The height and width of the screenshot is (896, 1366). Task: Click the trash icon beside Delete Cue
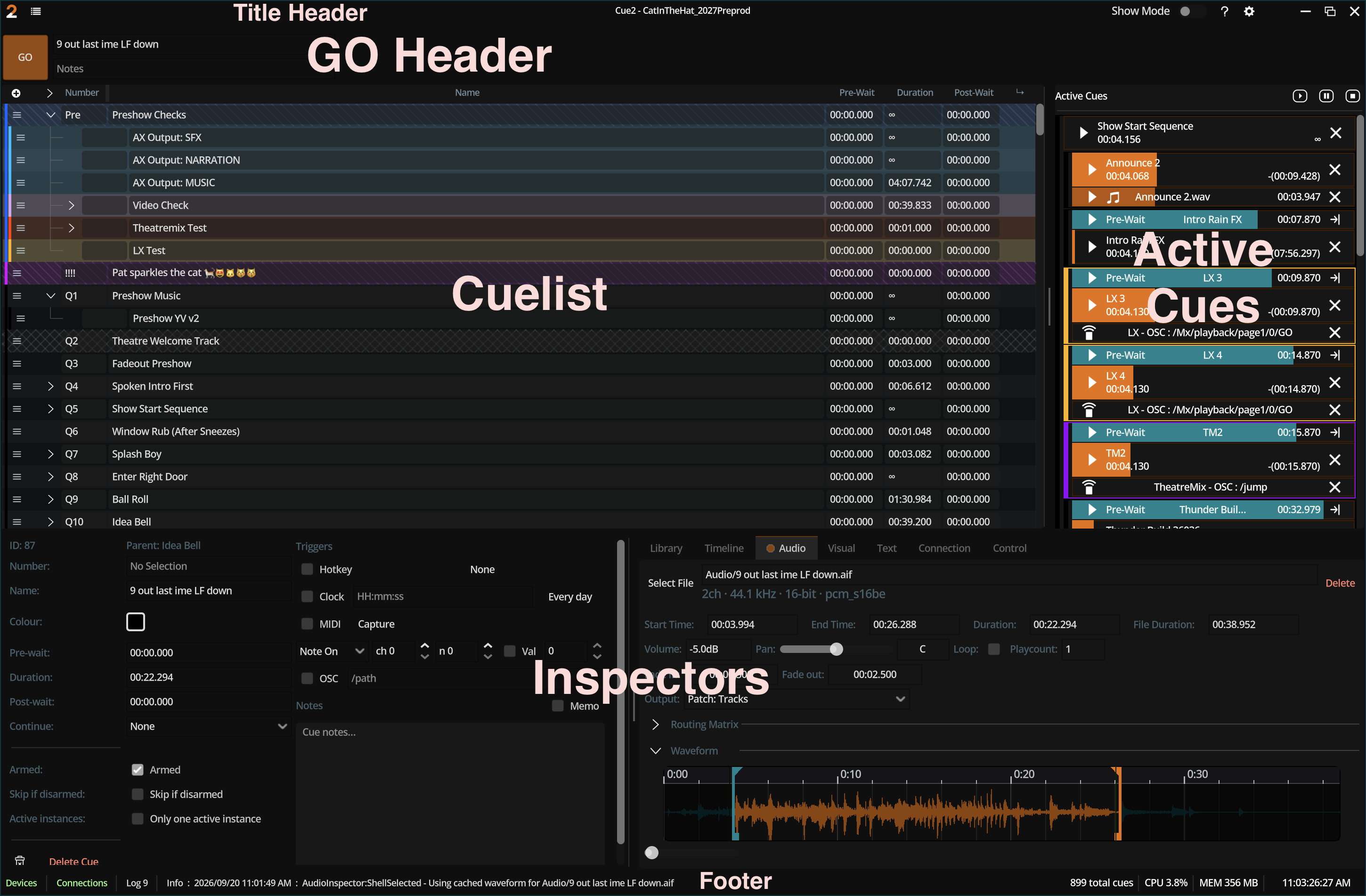(x=20, y=860)
